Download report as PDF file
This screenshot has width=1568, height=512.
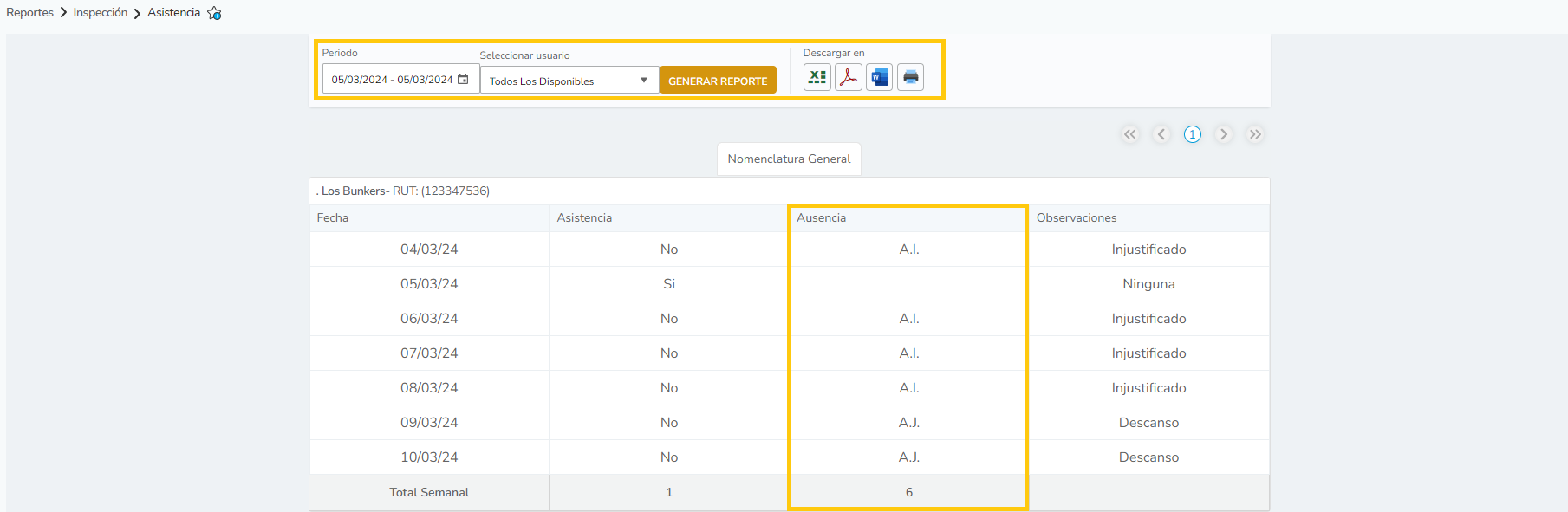click(848, 78)
